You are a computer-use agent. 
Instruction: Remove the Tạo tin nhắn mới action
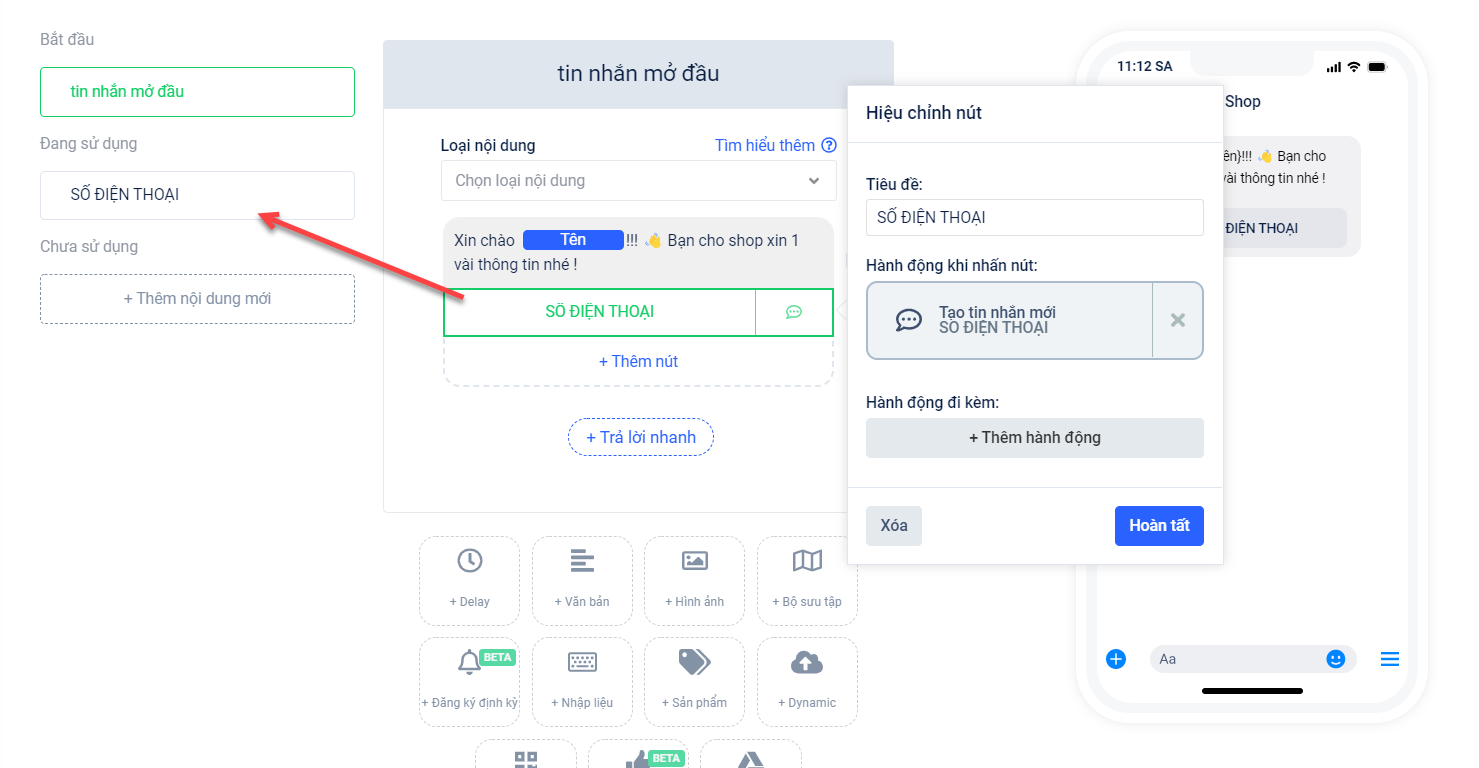pyautogui.click(x=1178, y=320)
